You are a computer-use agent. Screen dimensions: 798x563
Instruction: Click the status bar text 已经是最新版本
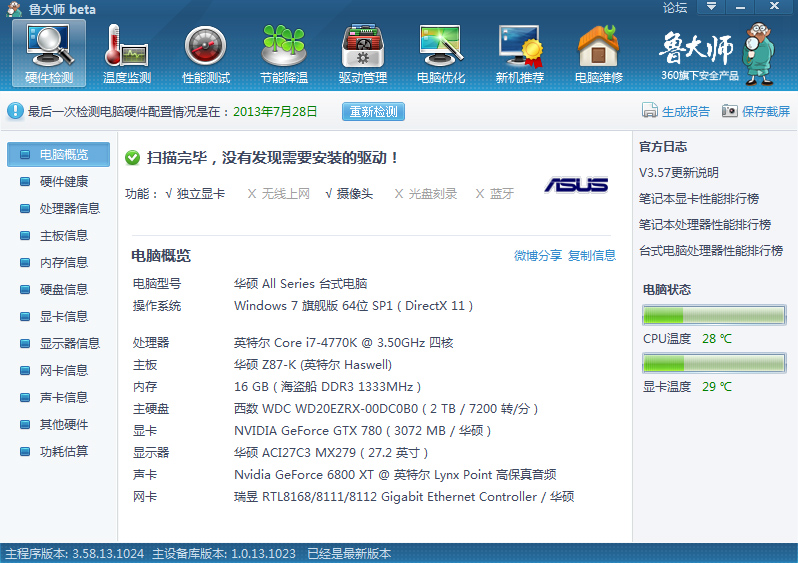349,553
